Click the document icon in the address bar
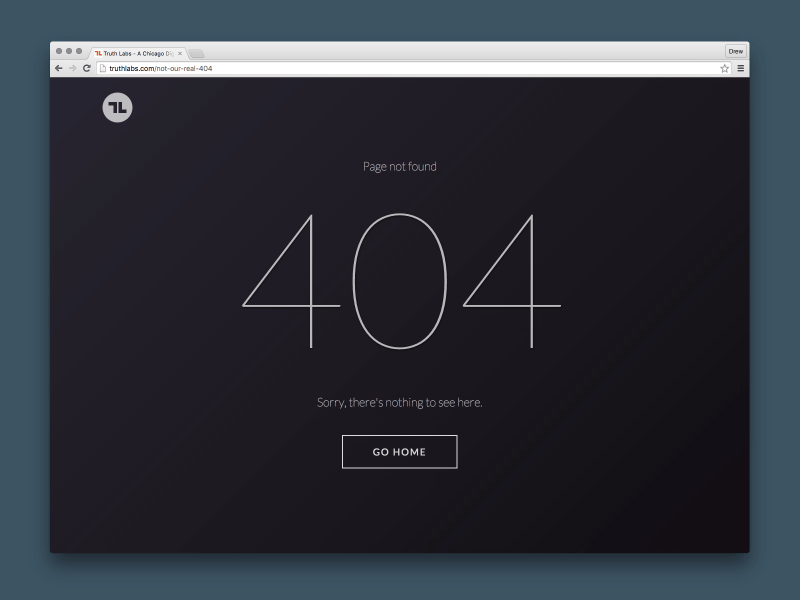Viewport: 800px width, 600px height. click(x=104, y=68)
